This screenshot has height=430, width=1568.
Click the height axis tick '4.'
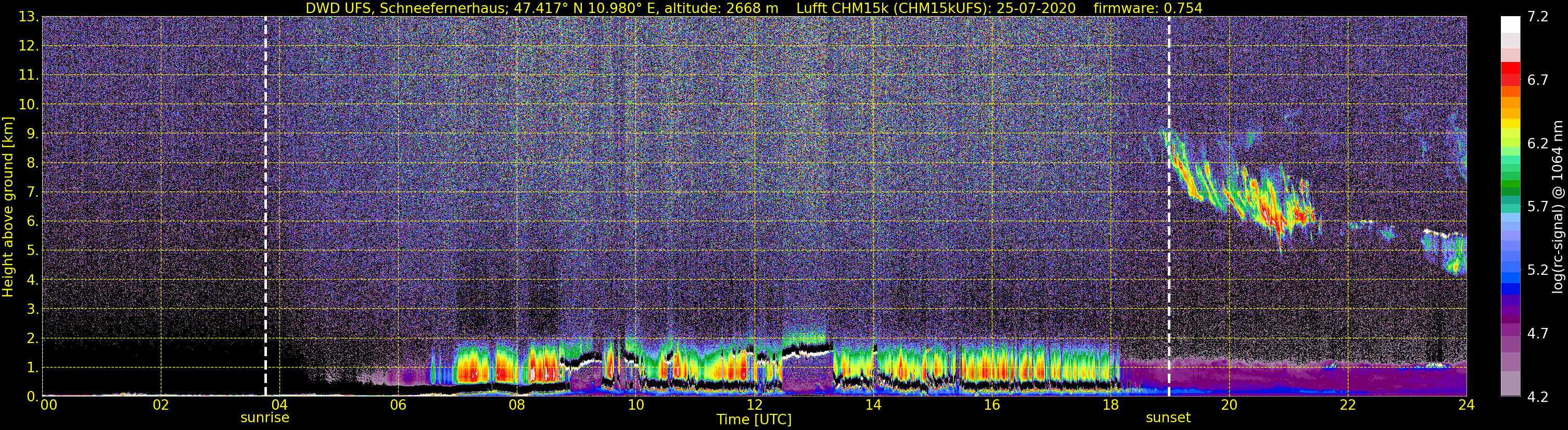point(32,280)
